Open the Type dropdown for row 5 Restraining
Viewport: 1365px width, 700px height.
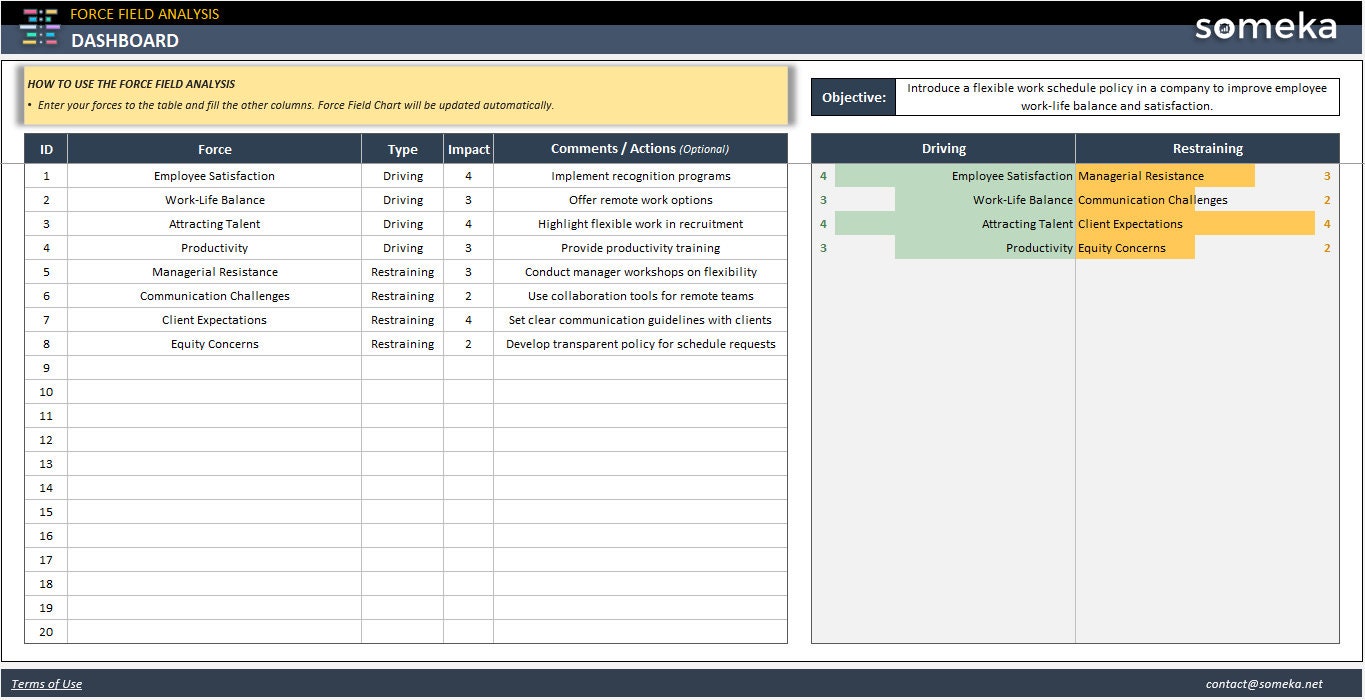402,271
